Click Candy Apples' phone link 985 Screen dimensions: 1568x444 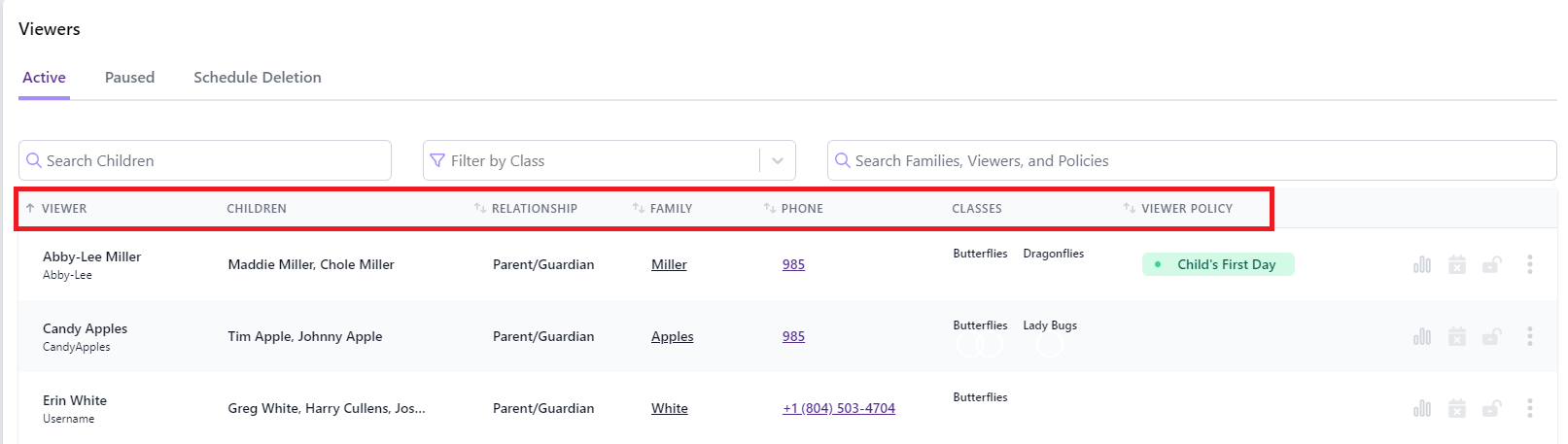(793, 336)
